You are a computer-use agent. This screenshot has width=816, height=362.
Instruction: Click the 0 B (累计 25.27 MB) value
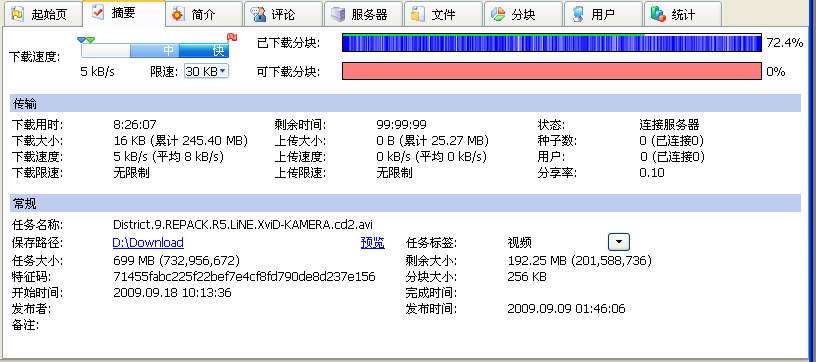(x=432, y=141)
